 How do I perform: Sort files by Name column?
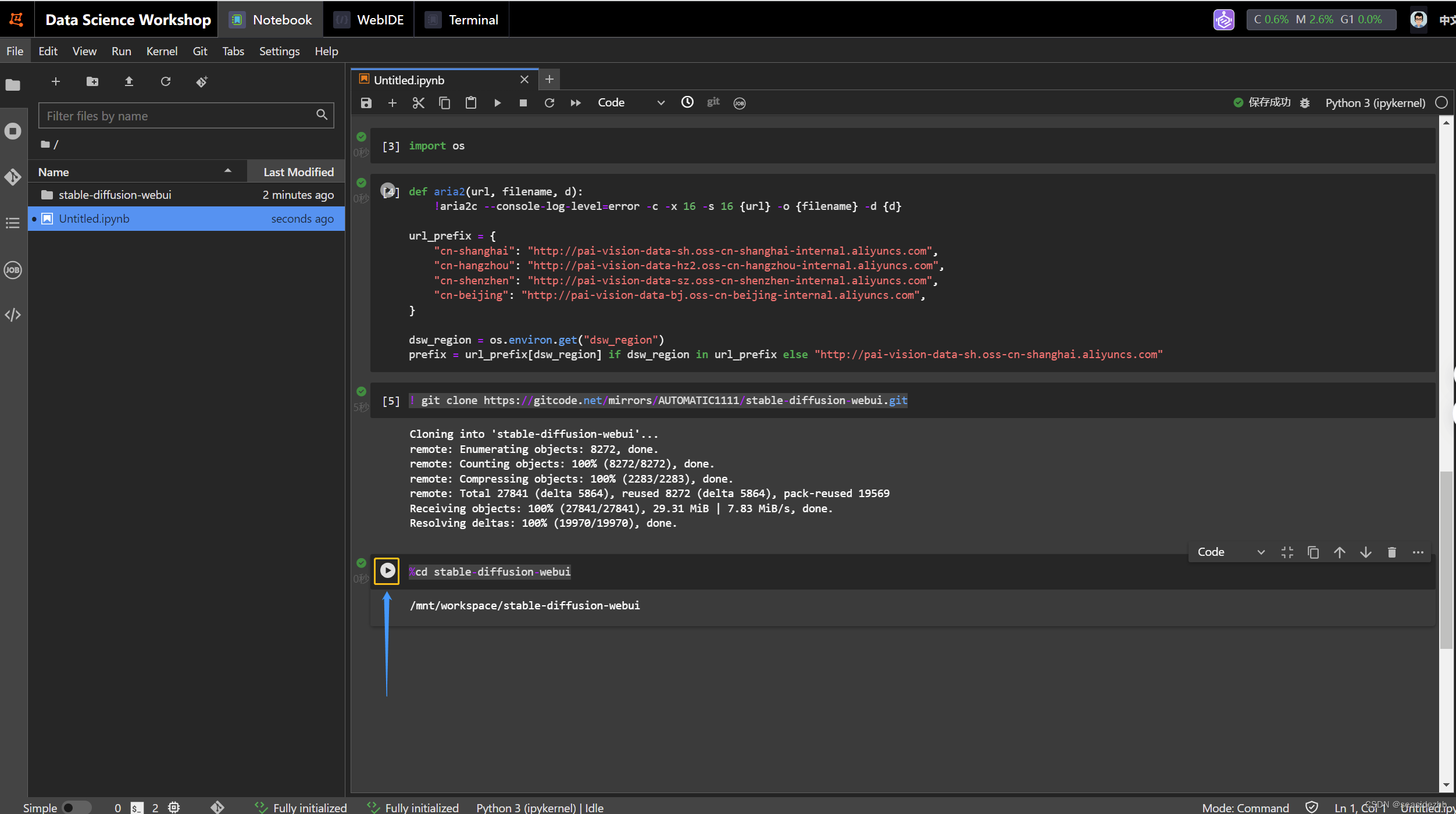tap(137, 172)
